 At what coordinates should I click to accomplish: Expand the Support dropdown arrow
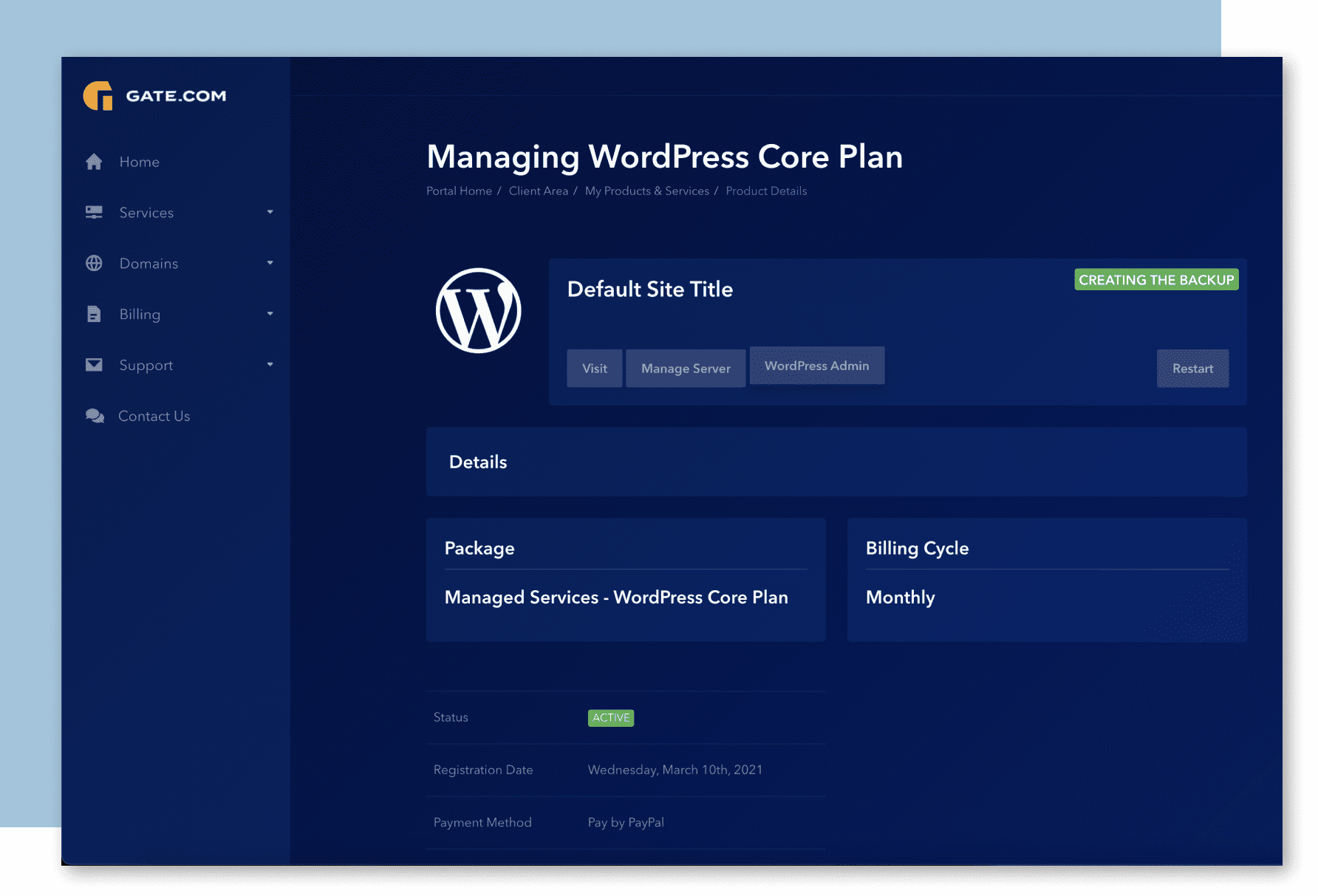point(270,365)
